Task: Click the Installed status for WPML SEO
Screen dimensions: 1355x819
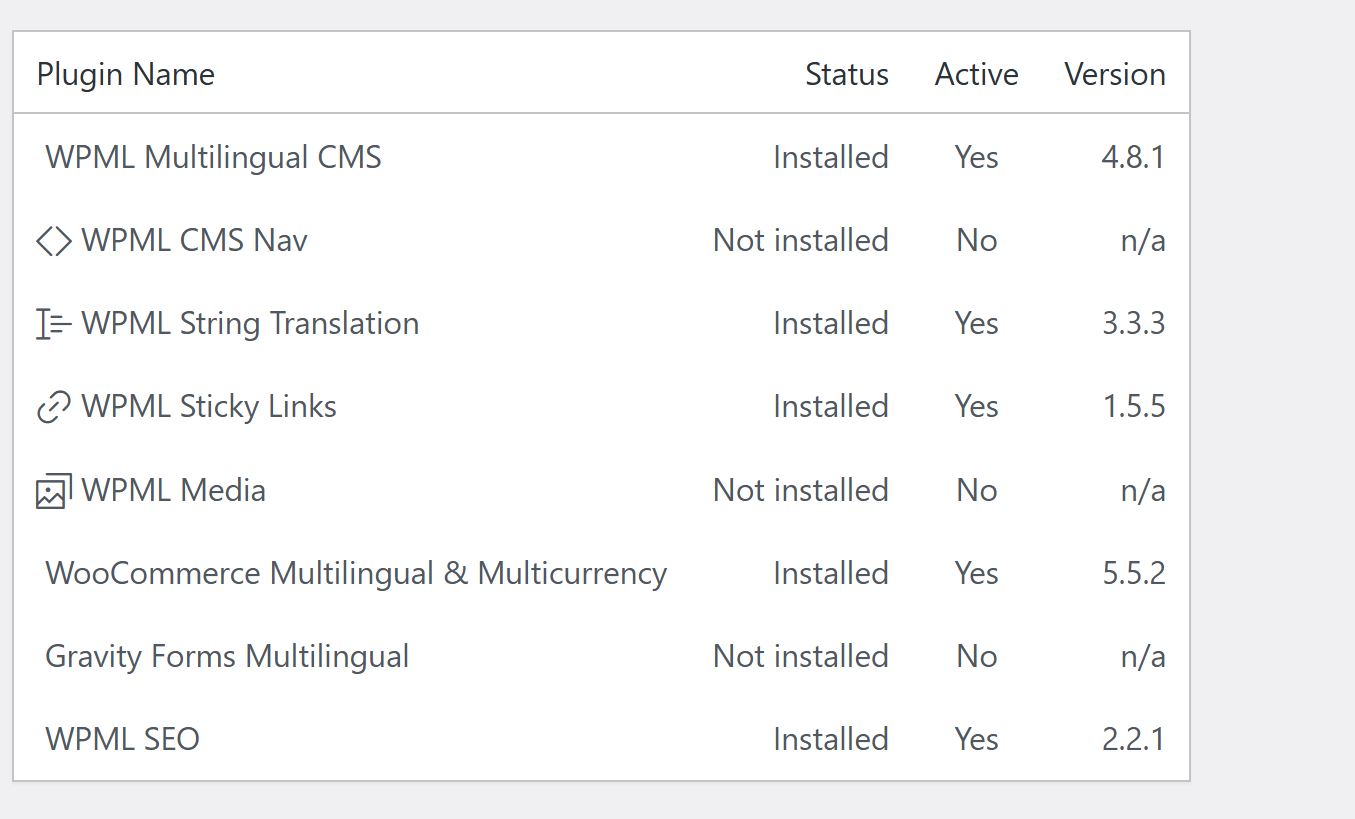Action: tap(830, 740)
